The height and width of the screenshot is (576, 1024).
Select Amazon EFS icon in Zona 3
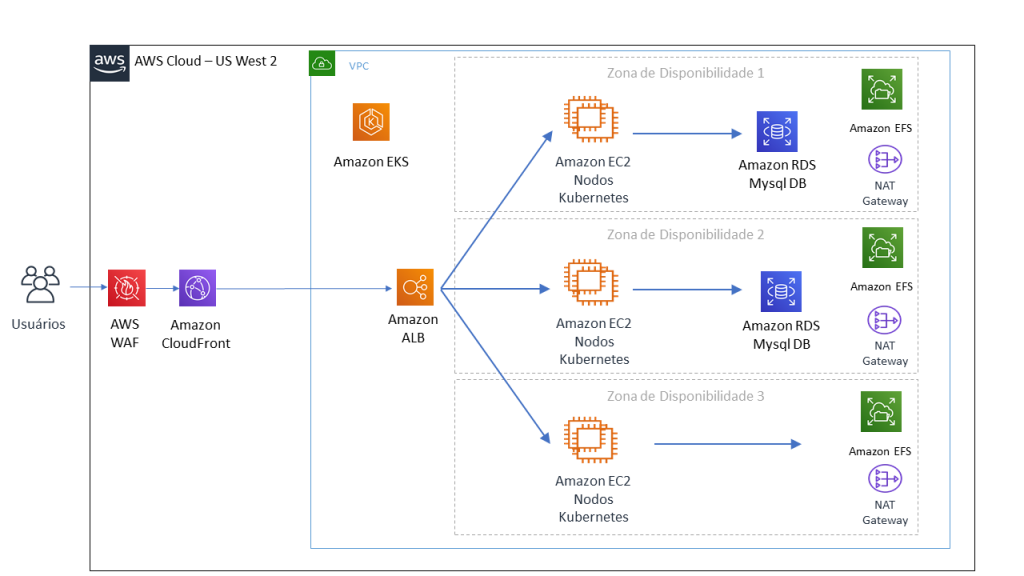point(881,411)
